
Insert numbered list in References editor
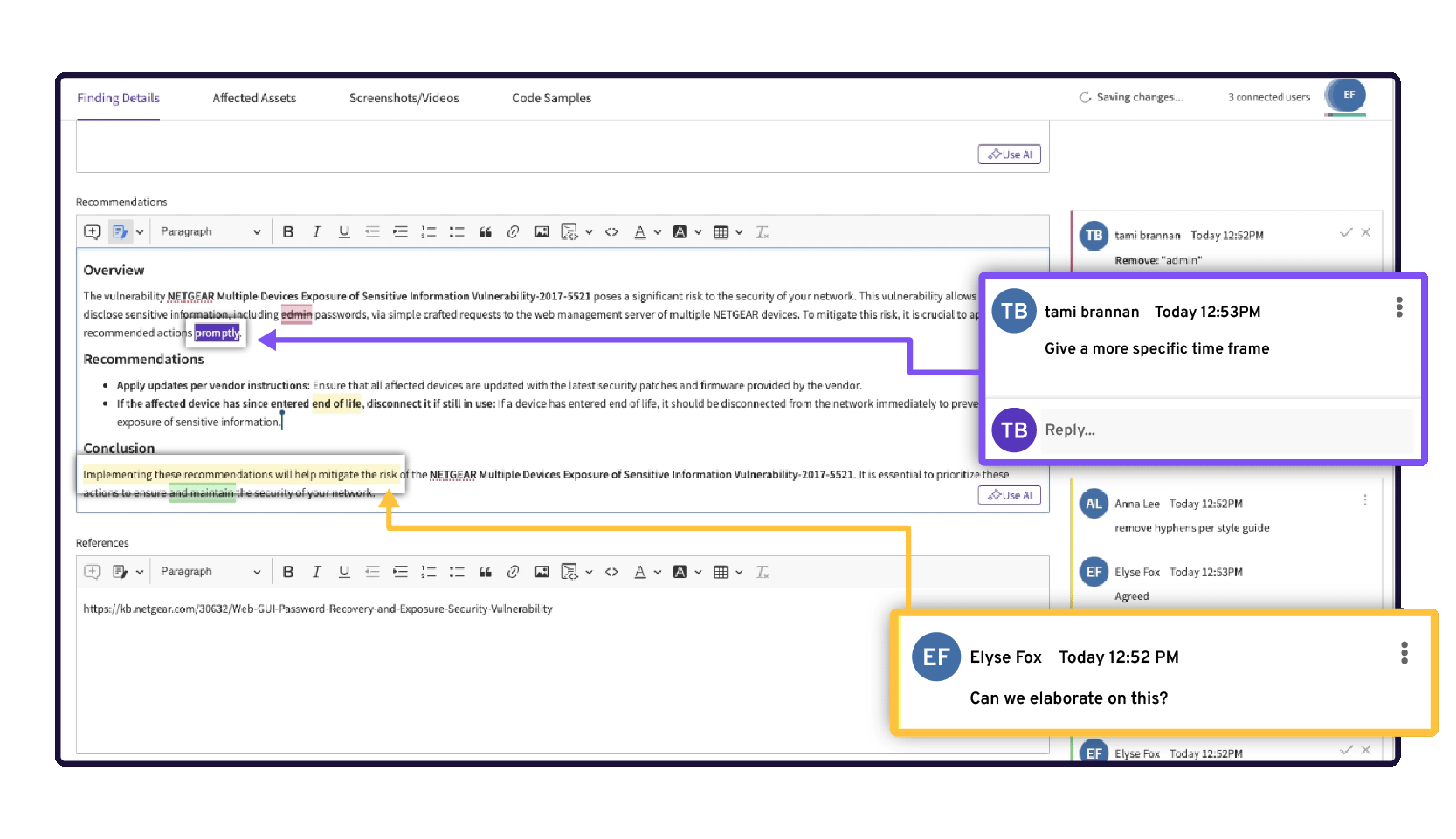428,572
